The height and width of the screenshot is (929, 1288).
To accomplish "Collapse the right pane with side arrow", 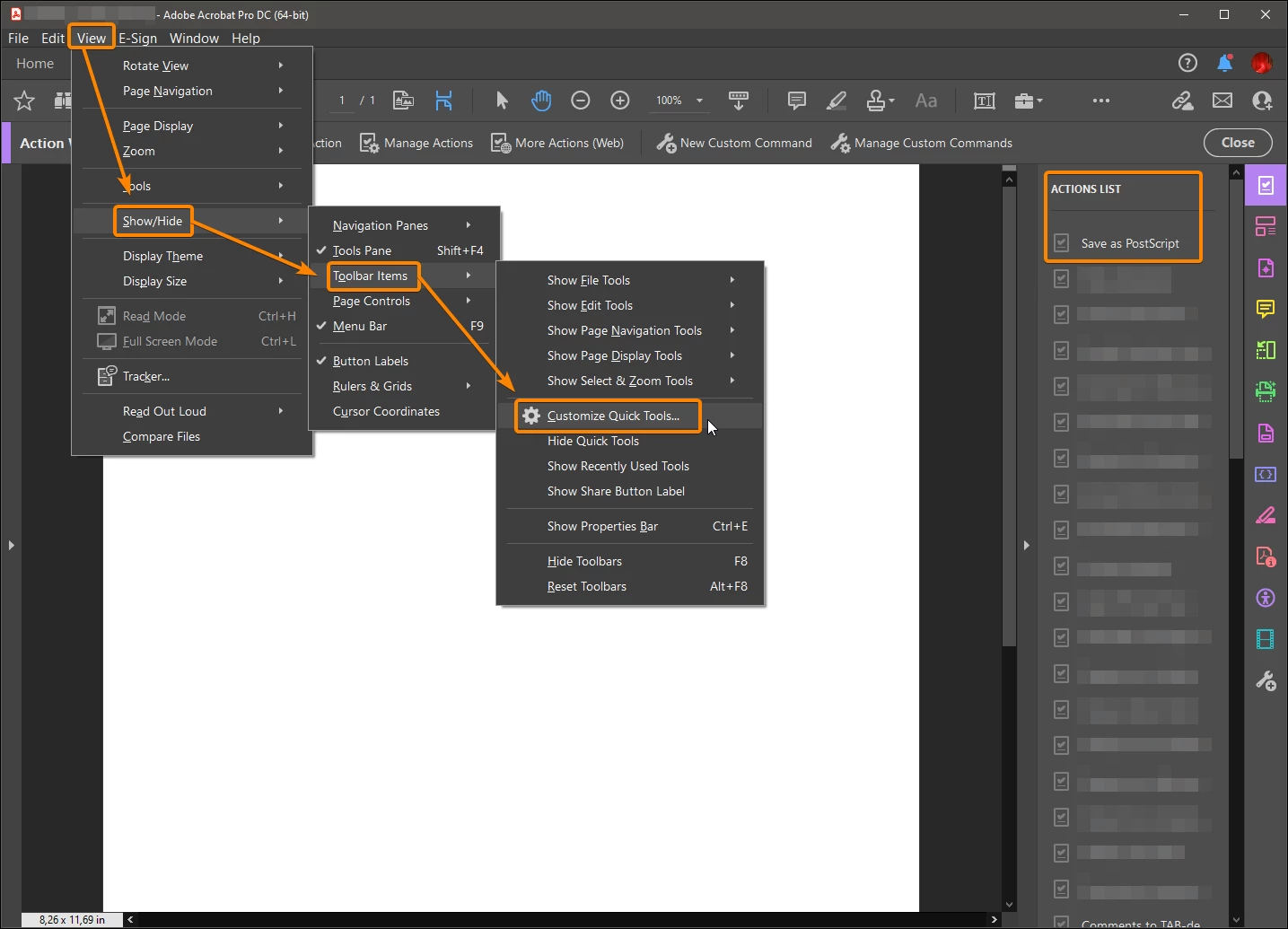I will (x=1027, y=545).
